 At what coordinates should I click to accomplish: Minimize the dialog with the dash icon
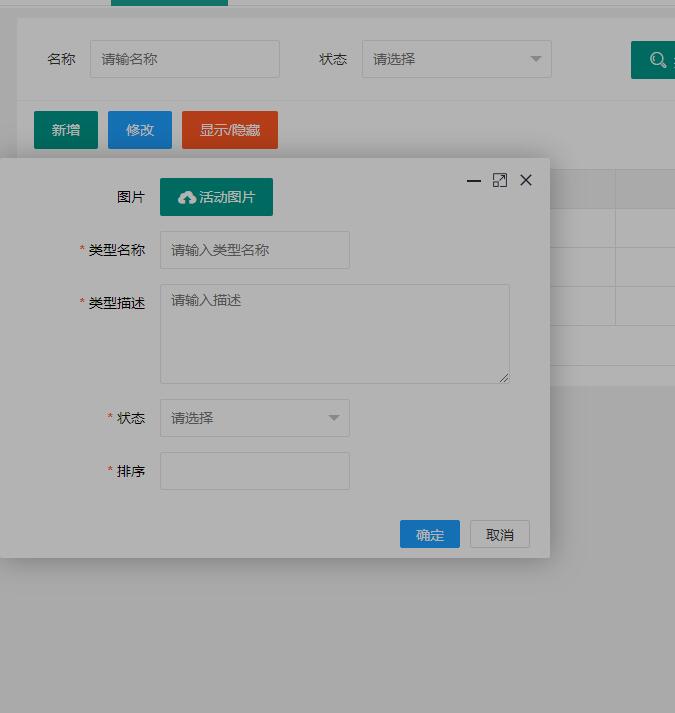coord(474,181)
